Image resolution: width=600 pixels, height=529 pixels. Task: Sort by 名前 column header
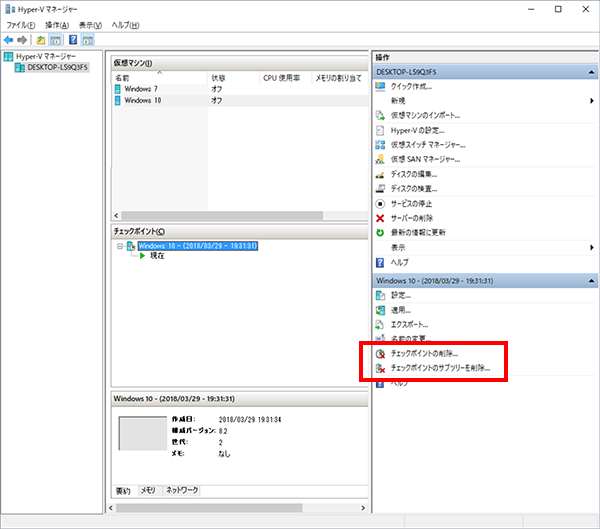point(160,78)
